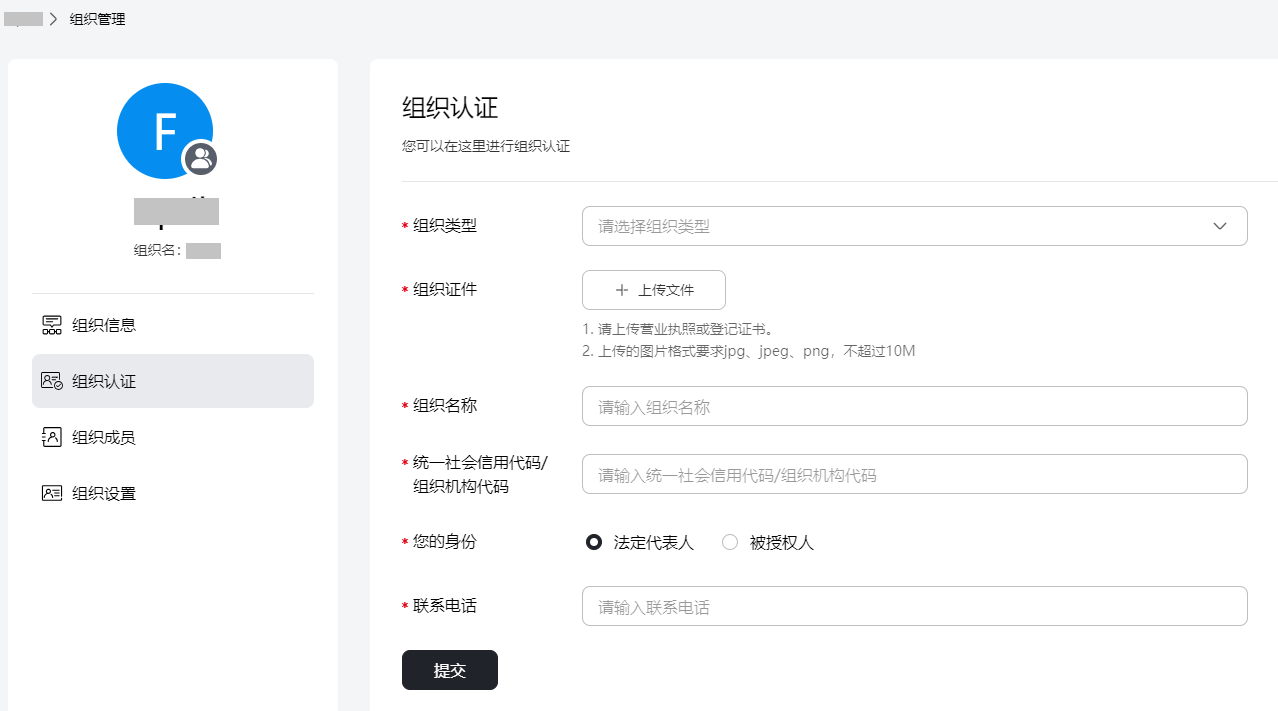Select the 被授权人 radio button

coord(730,542)
